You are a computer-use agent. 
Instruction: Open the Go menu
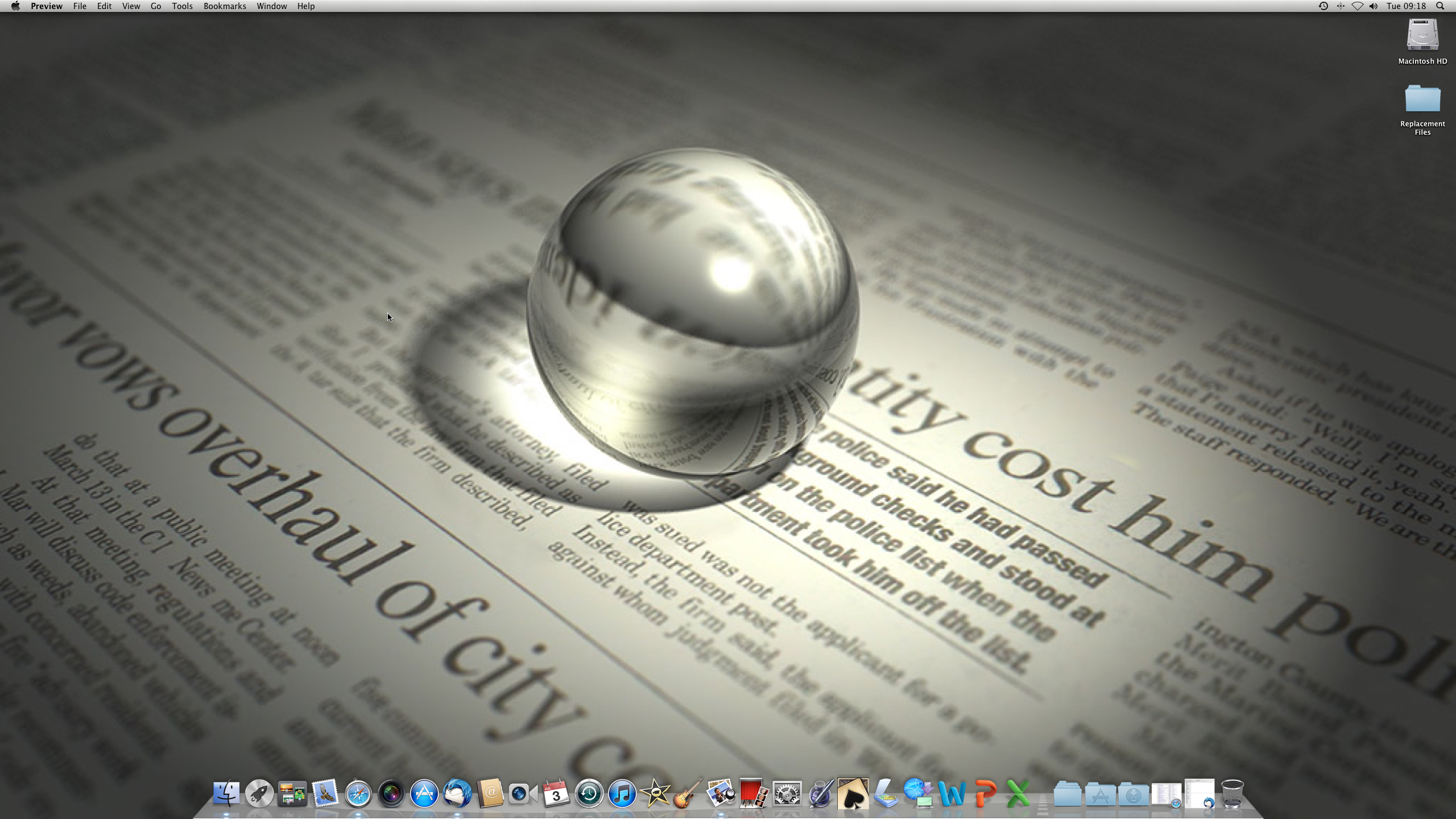tap(156, 6)
